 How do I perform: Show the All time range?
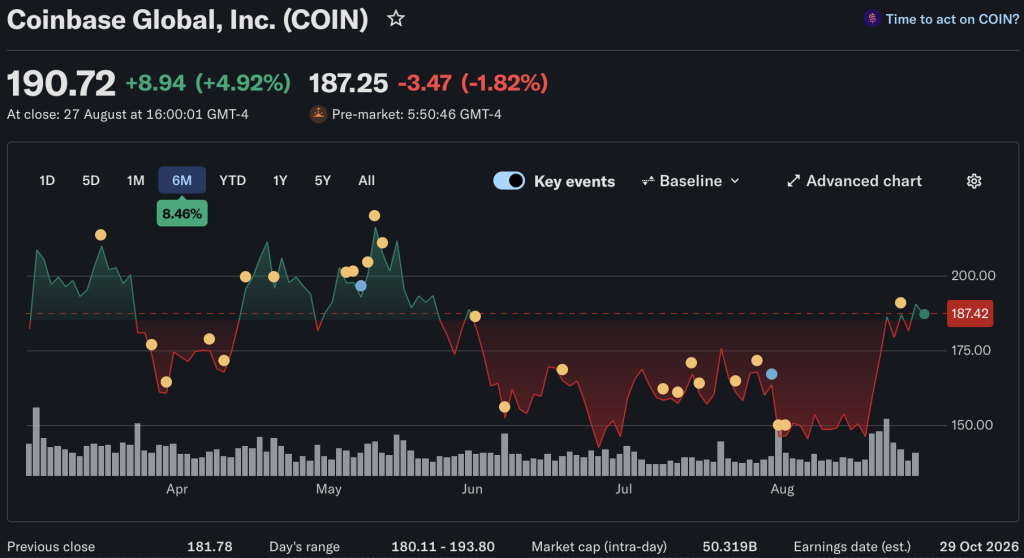tap(366, 180)
